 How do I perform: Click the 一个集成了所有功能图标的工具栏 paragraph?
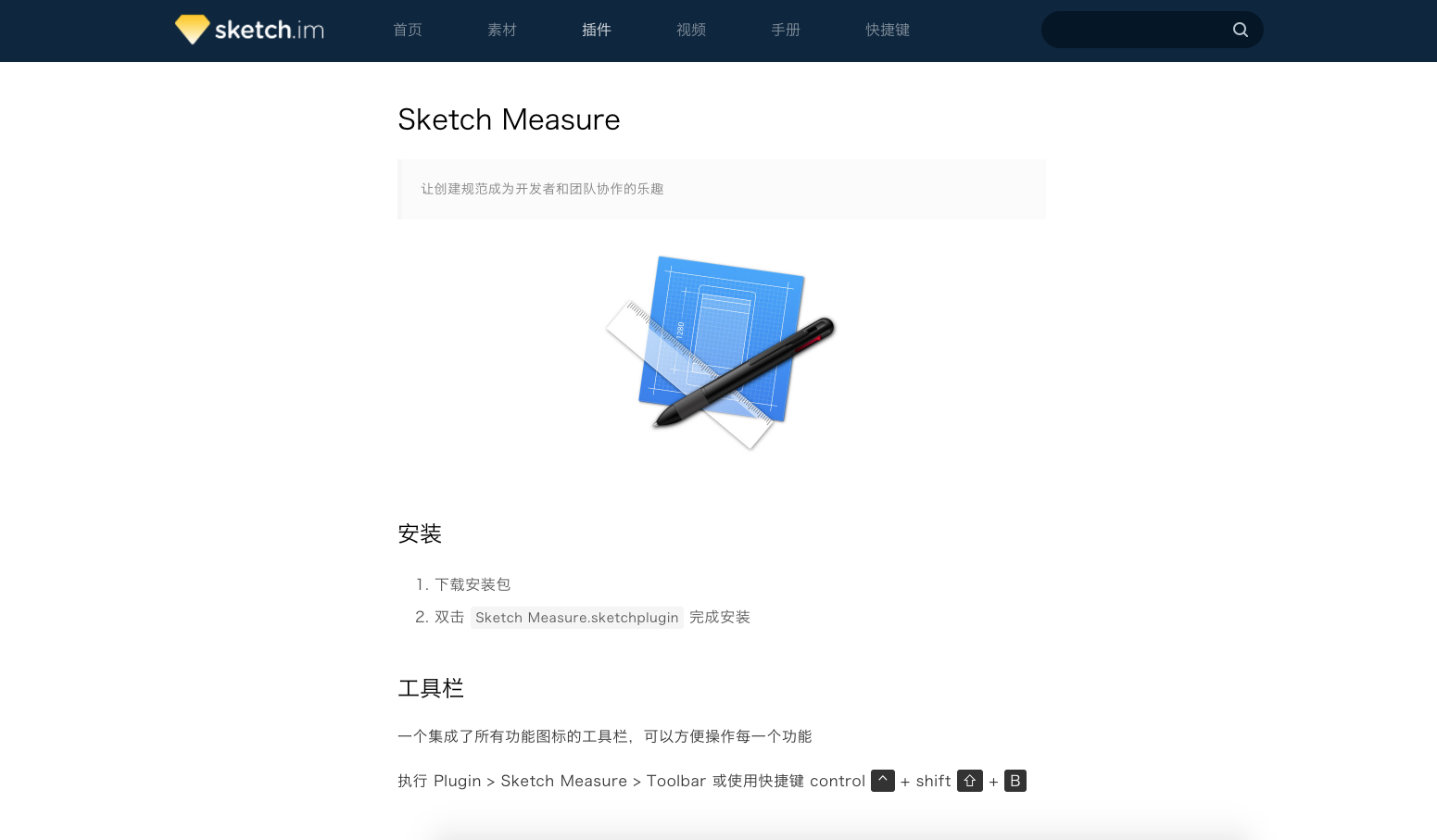click(605, 736)
